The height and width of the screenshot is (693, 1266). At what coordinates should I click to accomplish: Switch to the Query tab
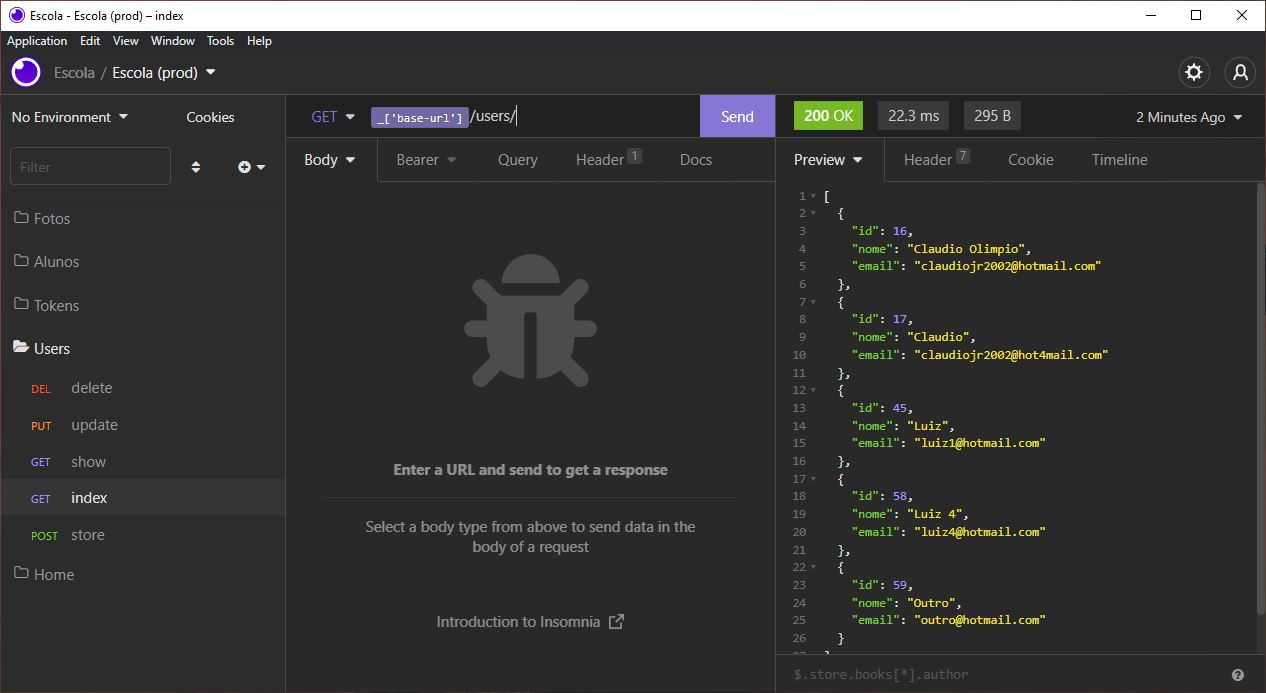(x=517, y=159)
